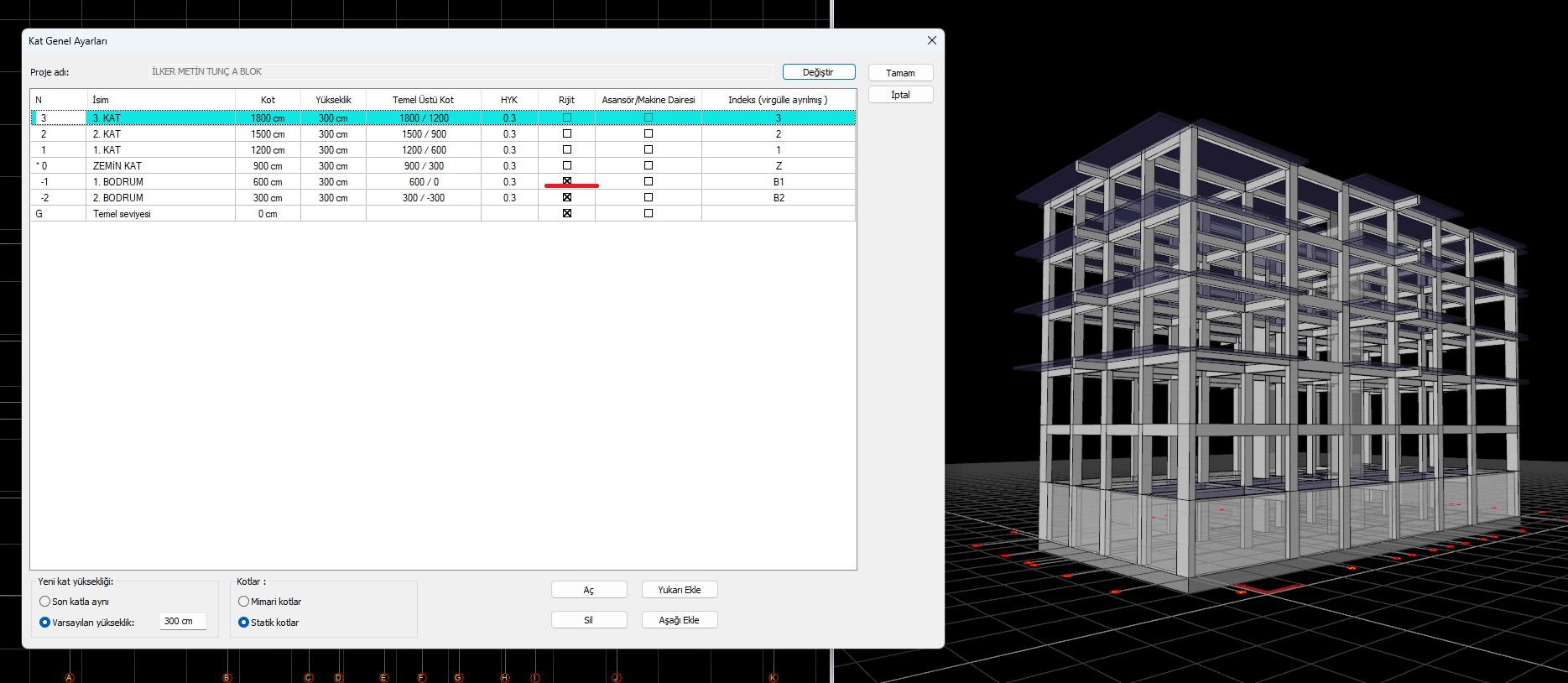Uncheck Rijit checkbox for Temel seviyesi
Image resolution: width=1568 pixels, height=683 pixels.
[x=567, y=213]
